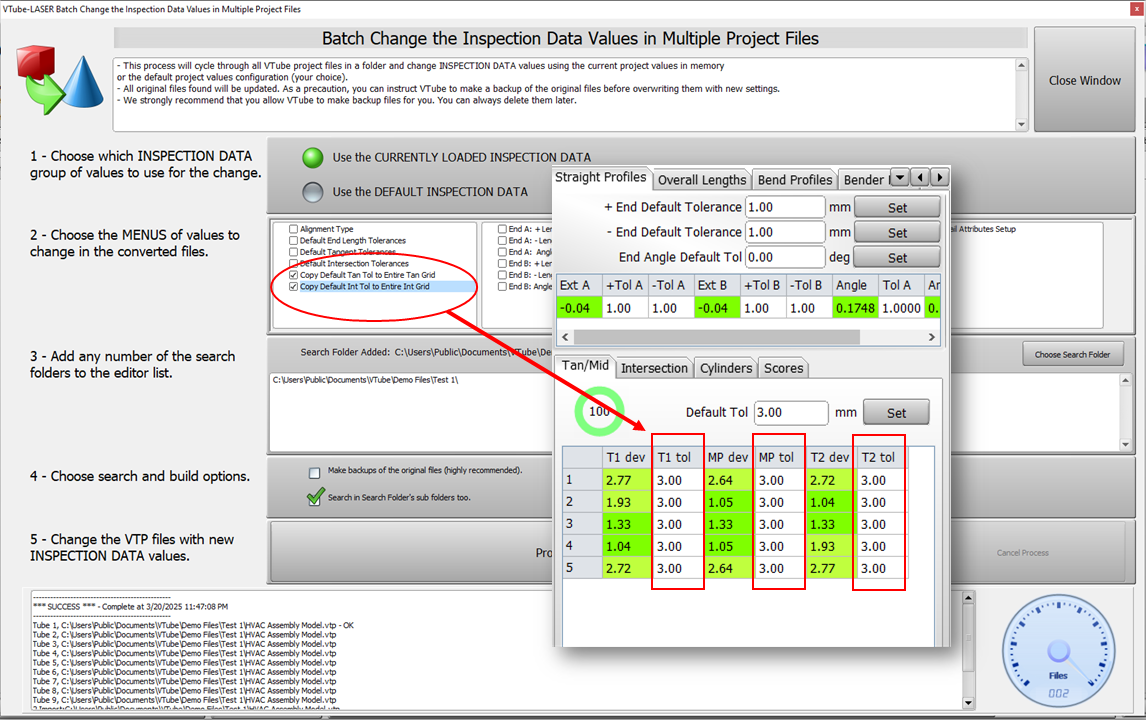1146x720 pixels.
Task: Click the info text box scroll-up arrow
Action: [x=1021, y=66]
